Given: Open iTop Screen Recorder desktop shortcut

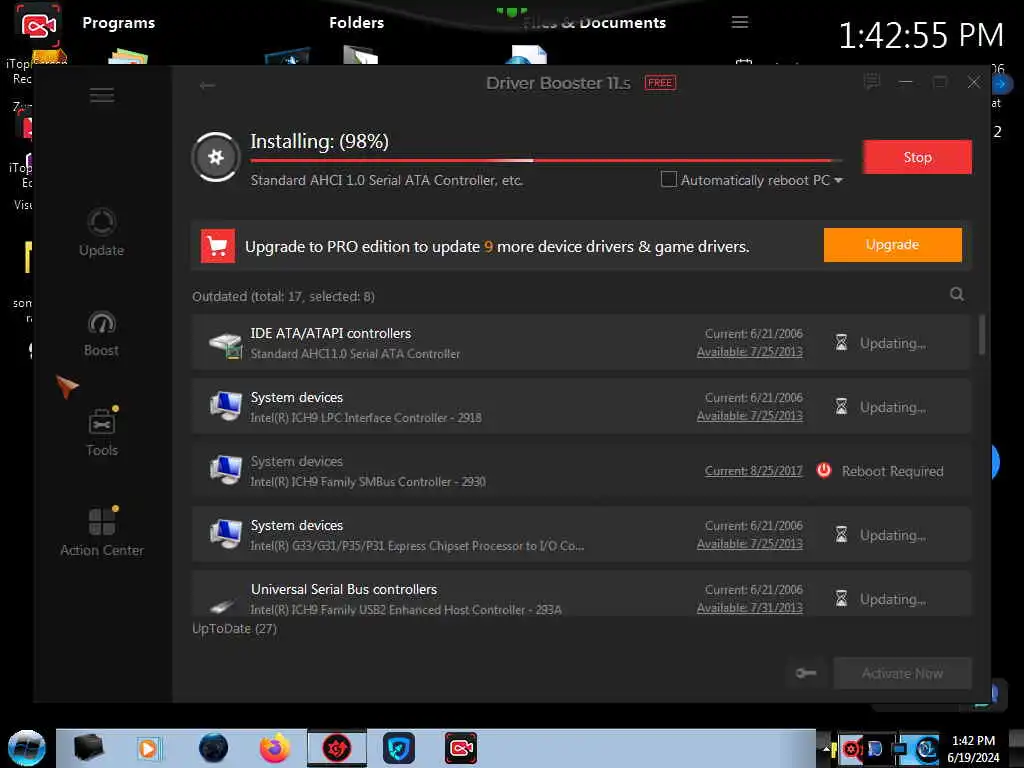Looking at the screenshot, I should [37, 43].
